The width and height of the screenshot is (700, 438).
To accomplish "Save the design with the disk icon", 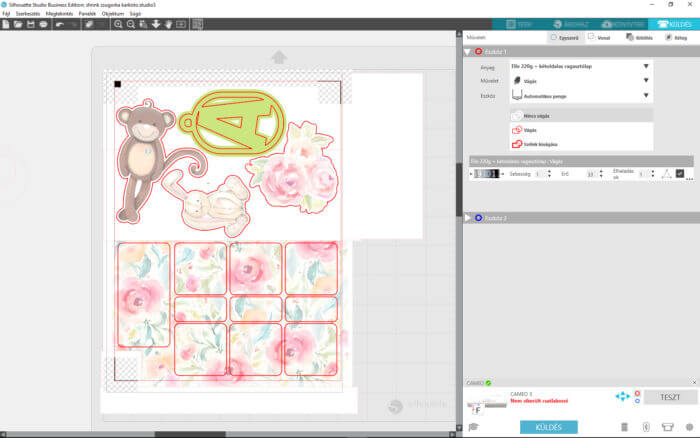I will (31, 24).
